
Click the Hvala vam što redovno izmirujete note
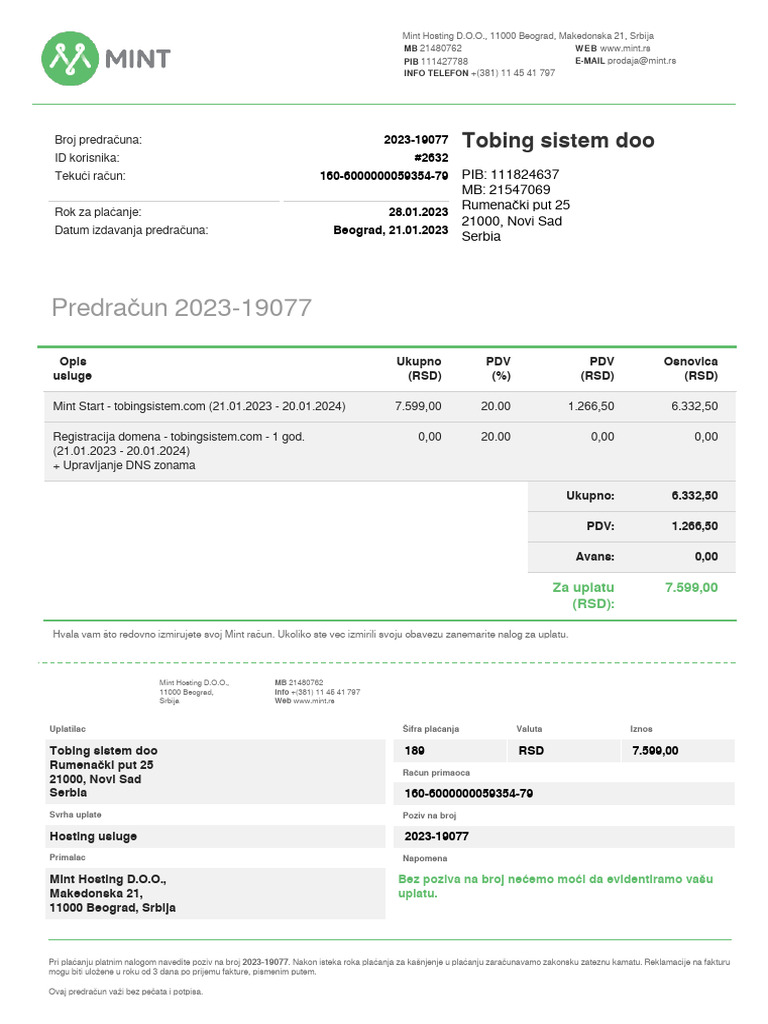(x=310, y=634)
